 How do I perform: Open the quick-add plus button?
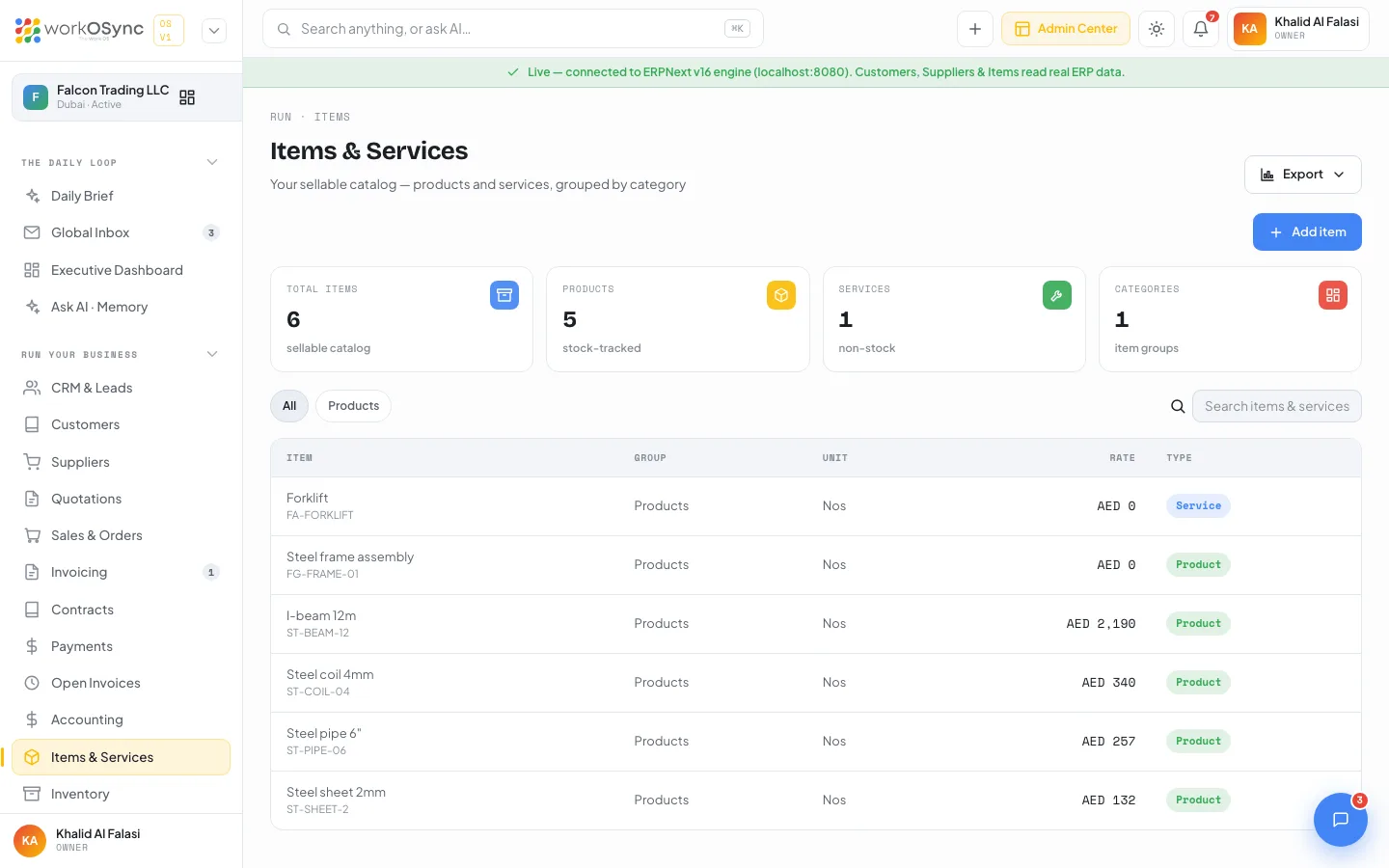(975, 29)
